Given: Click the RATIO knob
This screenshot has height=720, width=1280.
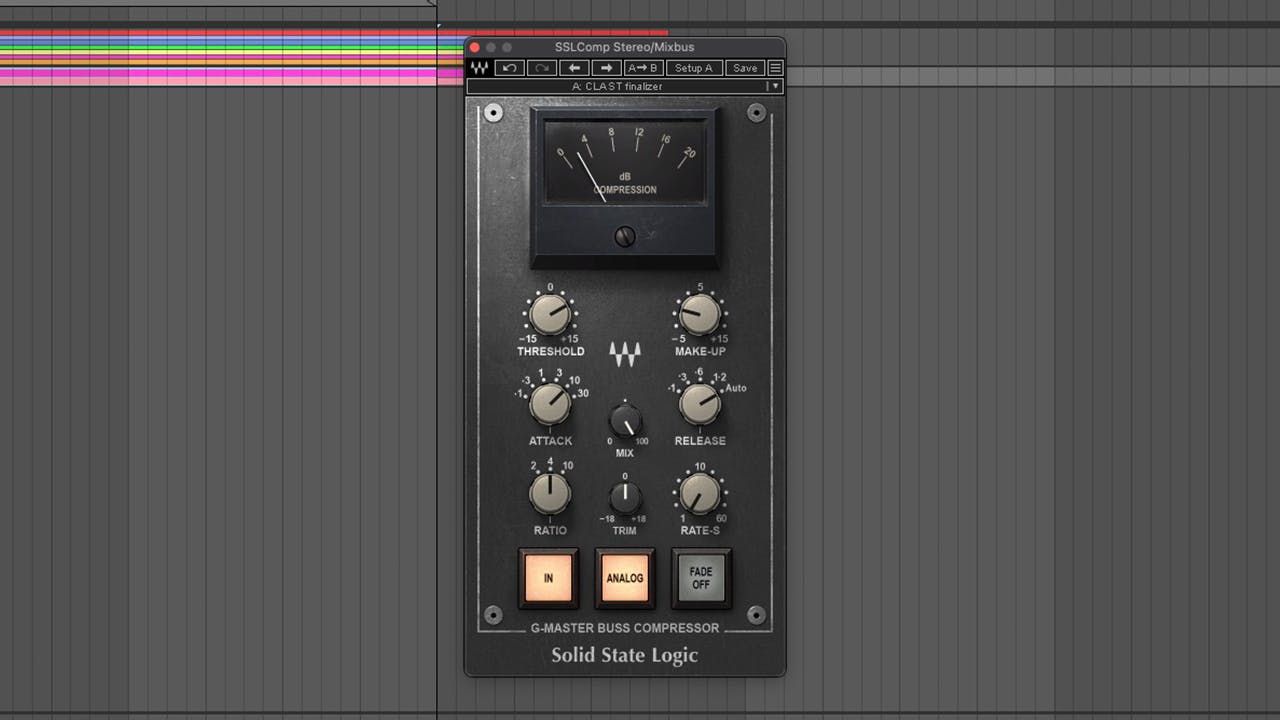Looking at the screenshot, I should coord(549,494).
